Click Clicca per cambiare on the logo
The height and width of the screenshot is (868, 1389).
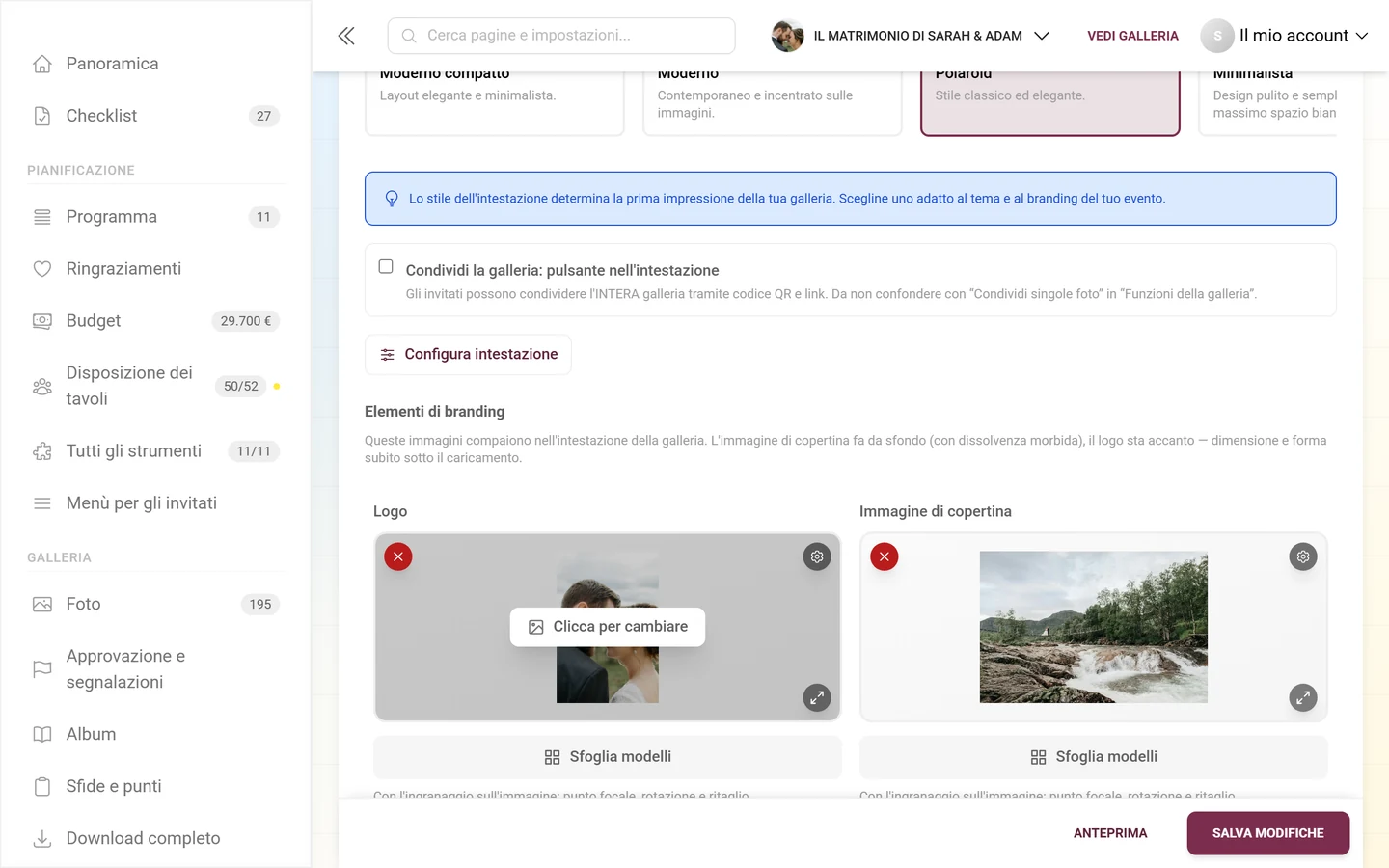pyautogui.click(x=608, y=627)
